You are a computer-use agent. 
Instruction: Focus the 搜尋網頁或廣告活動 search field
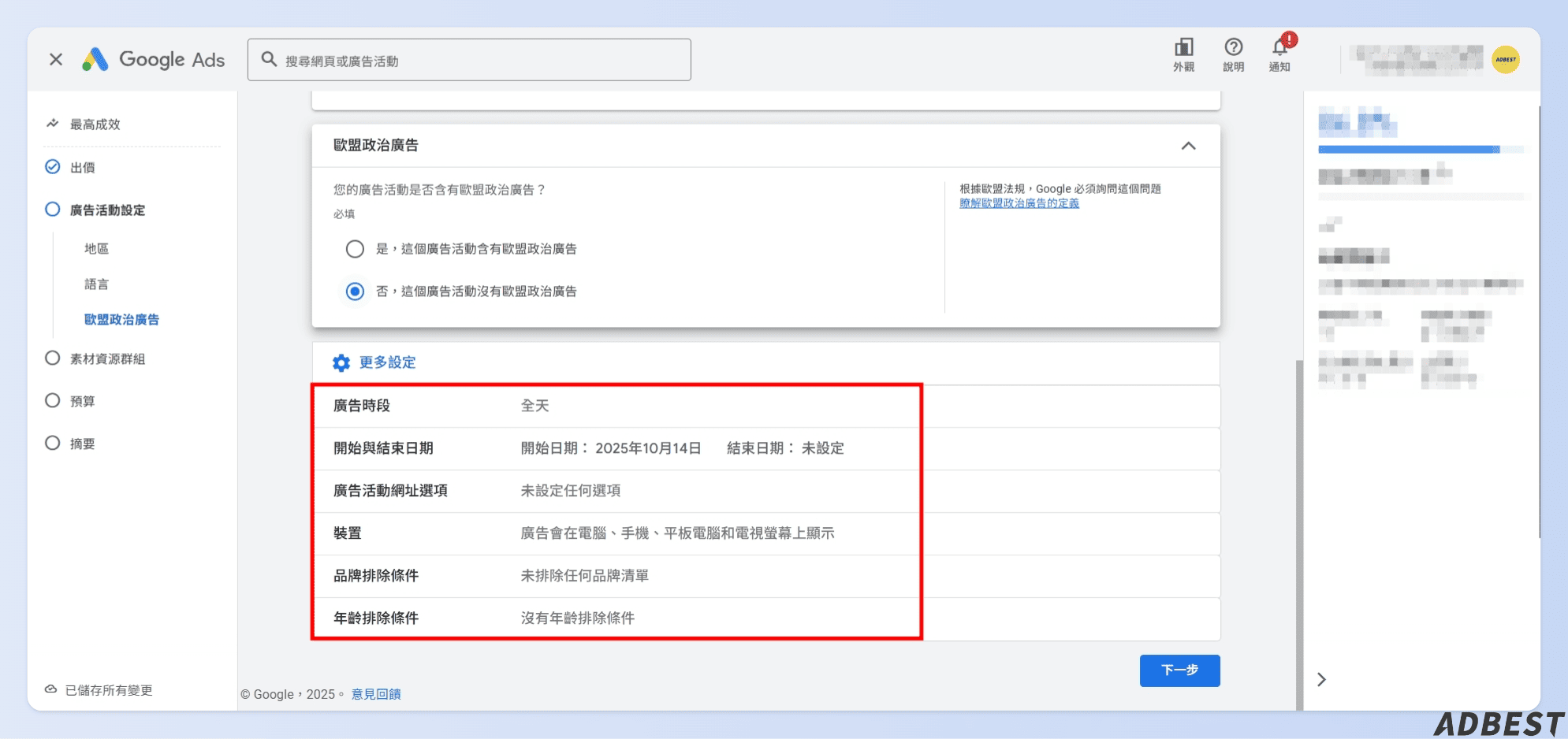(x=469, y=60)
